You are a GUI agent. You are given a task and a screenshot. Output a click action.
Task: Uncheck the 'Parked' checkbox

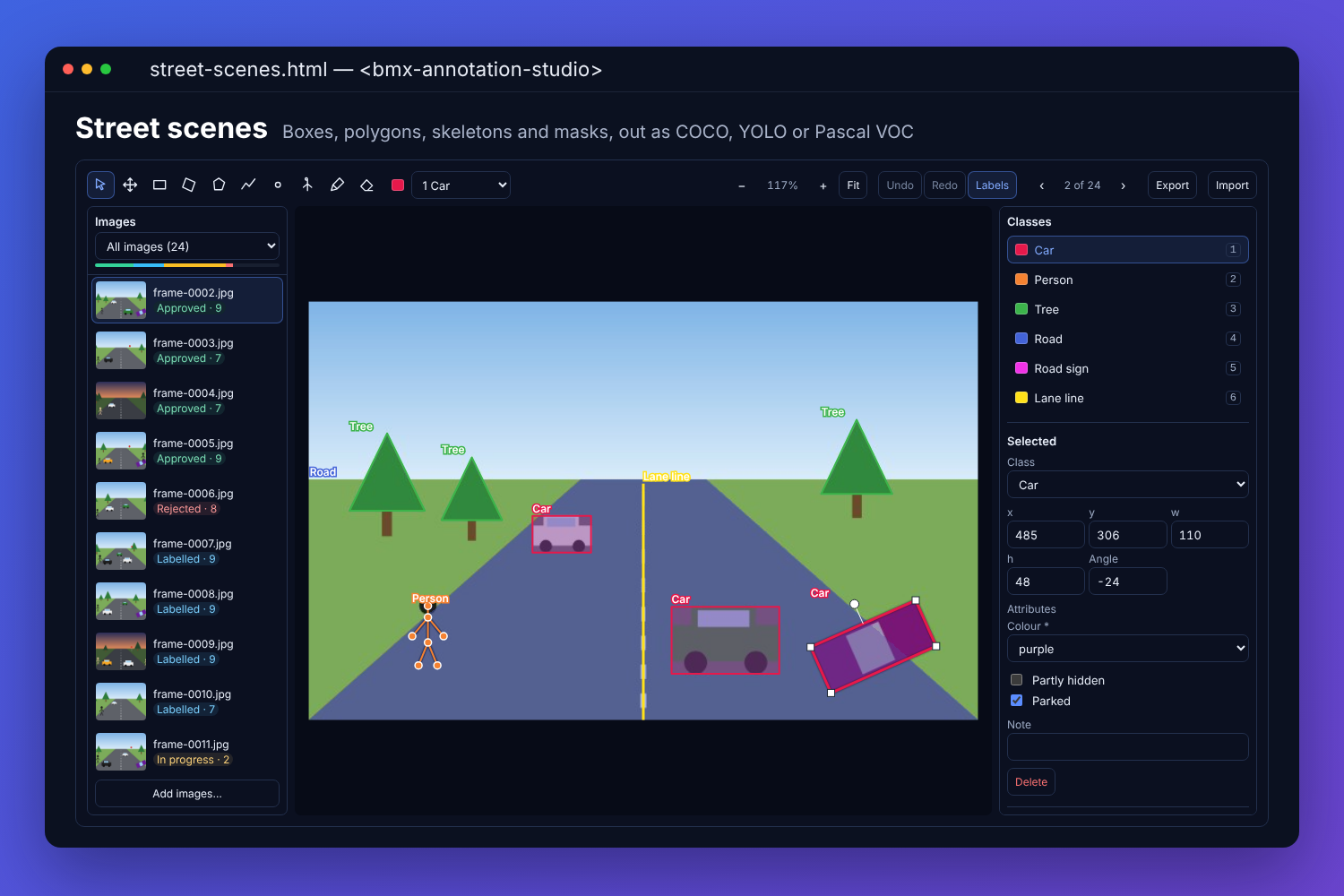click(1016, 701)
